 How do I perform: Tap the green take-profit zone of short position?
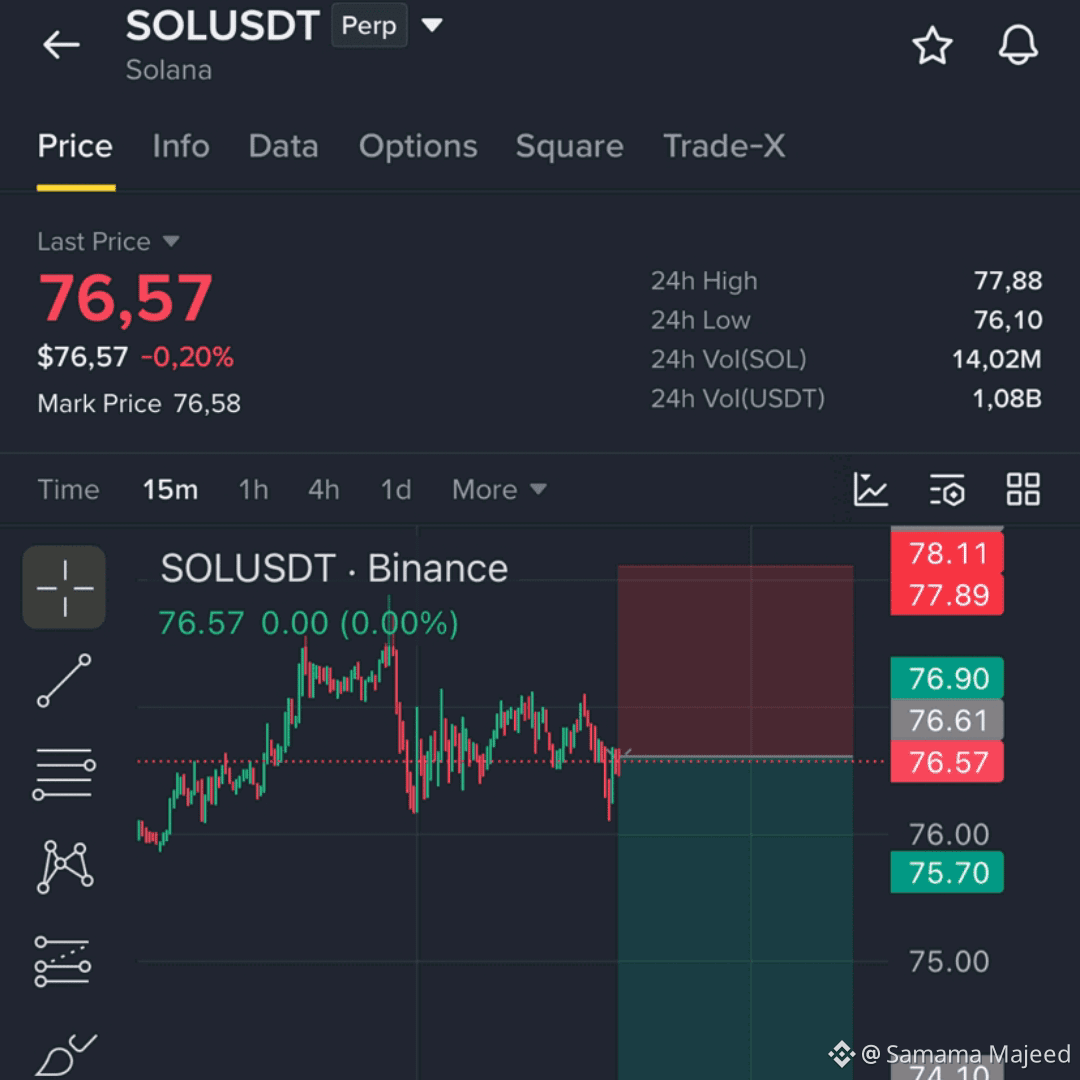(735, 918)
